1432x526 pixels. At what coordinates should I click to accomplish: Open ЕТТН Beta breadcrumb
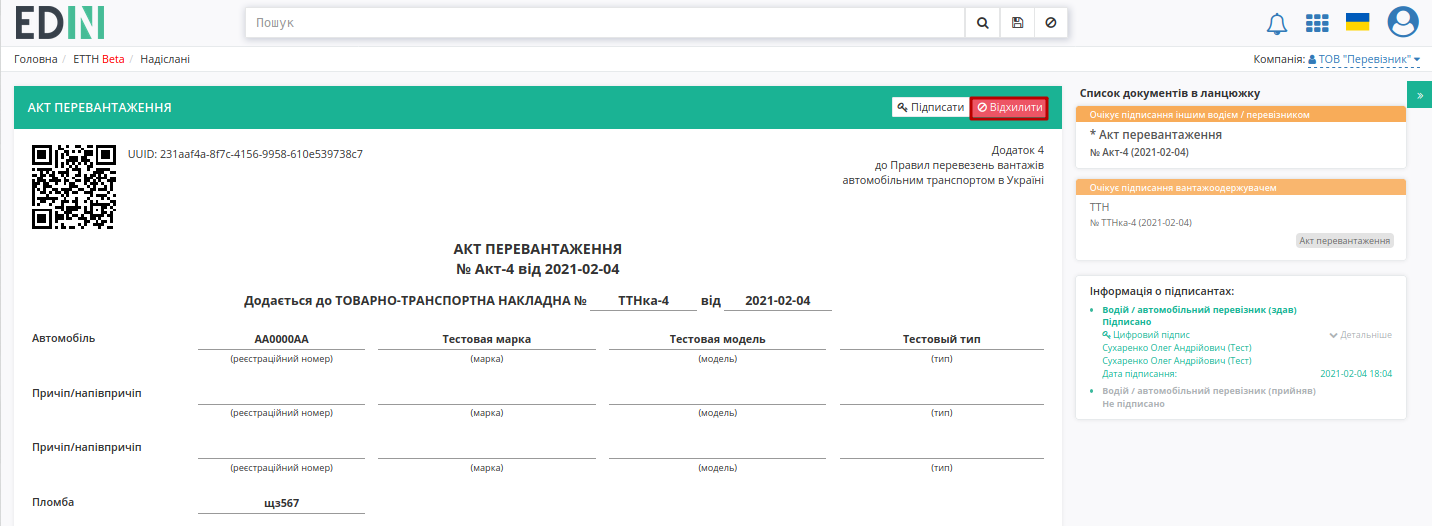pyautogui.click(x=99, y=59)
